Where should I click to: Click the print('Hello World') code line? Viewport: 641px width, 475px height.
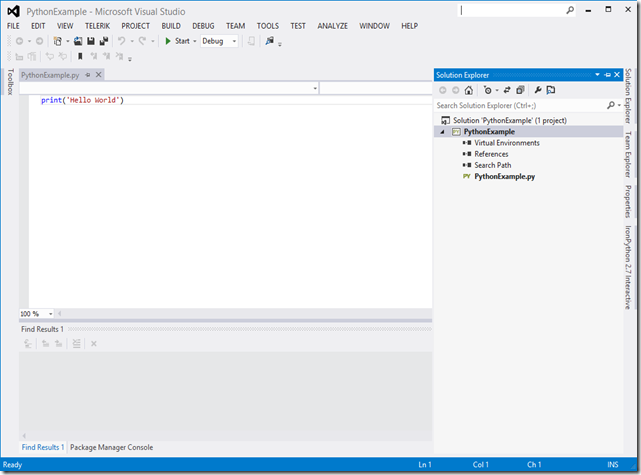tap(82, 100)
